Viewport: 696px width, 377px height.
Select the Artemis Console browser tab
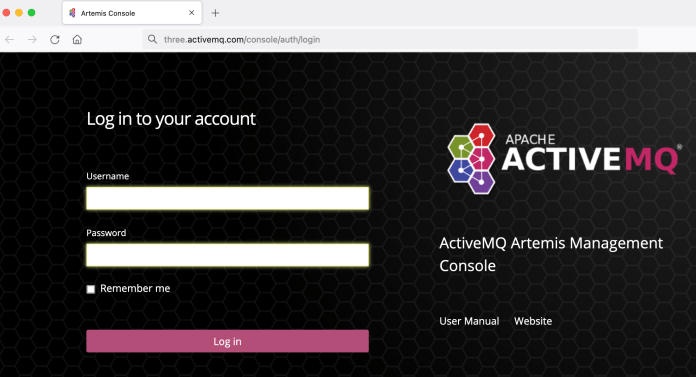click(132, 13)
